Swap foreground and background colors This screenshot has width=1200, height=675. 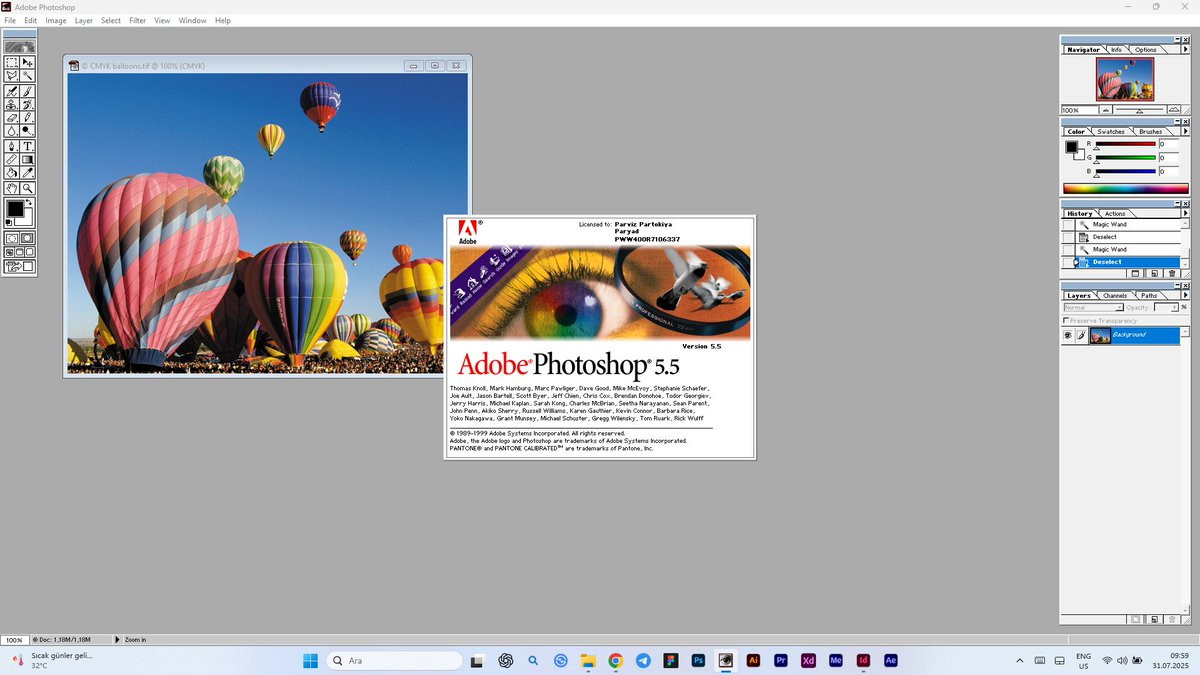(29, 202)
